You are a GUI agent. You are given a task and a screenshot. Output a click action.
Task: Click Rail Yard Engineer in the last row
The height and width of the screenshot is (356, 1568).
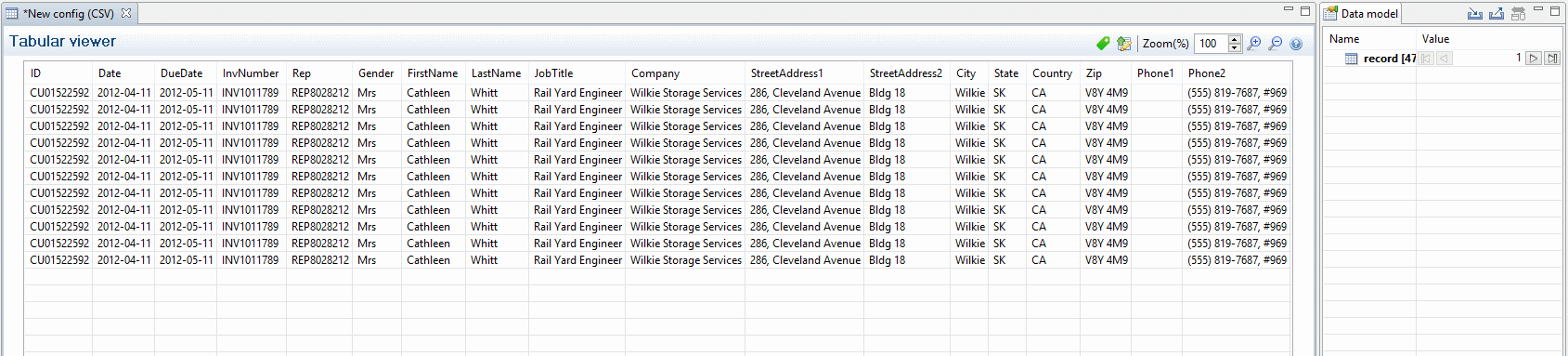pyautogui.click(x=577, y=260)
